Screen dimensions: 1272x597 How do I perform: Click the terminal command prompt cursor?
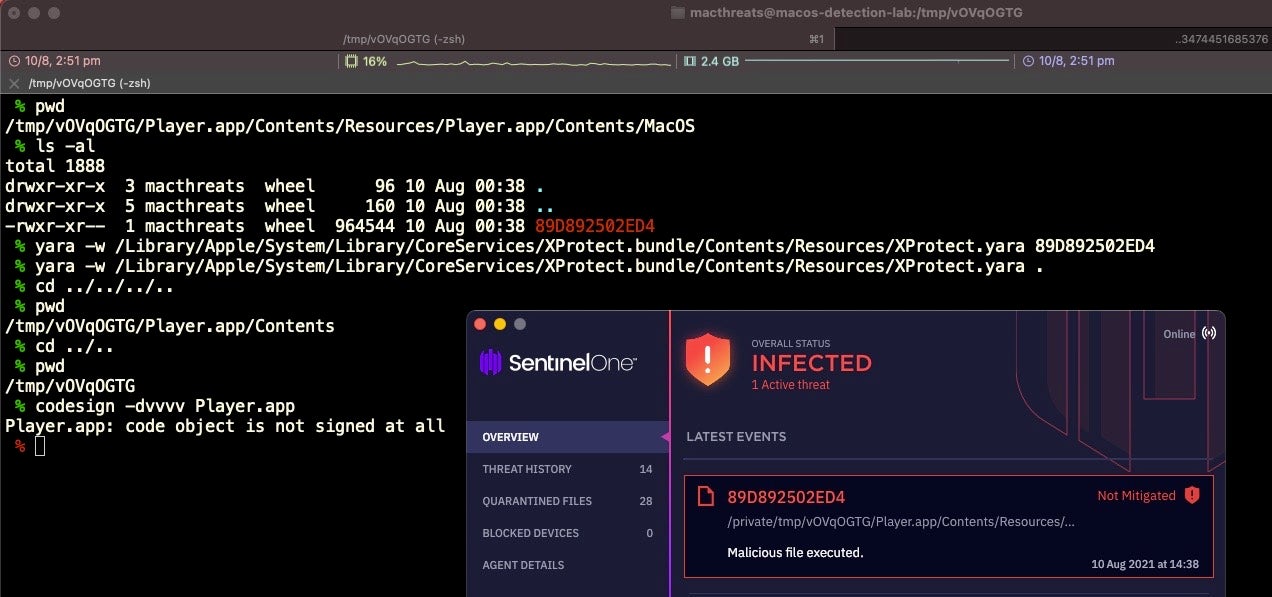pyautogui.click(x=40, y=446)
